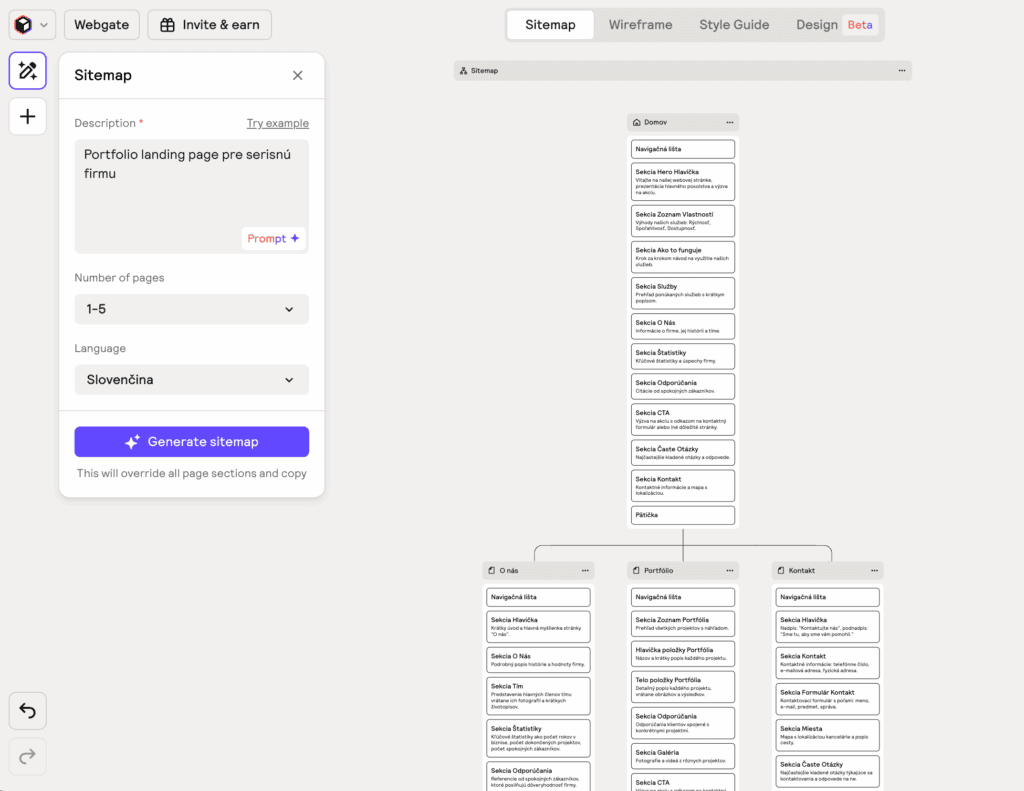1024x791 pixels.
Task: Open options menu on O nás page
Action: tap(585, 570)
